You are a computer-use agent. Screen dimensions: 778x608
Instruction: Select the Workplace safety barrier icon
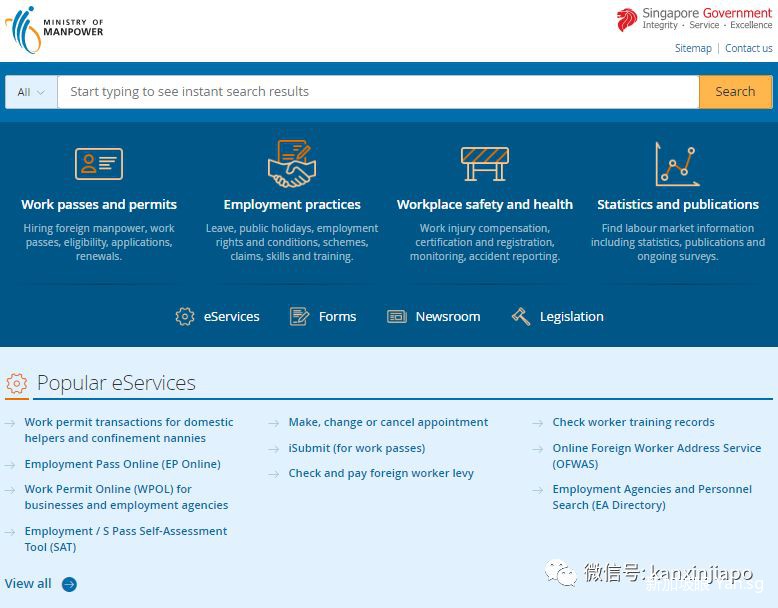[x=485, y=164]
